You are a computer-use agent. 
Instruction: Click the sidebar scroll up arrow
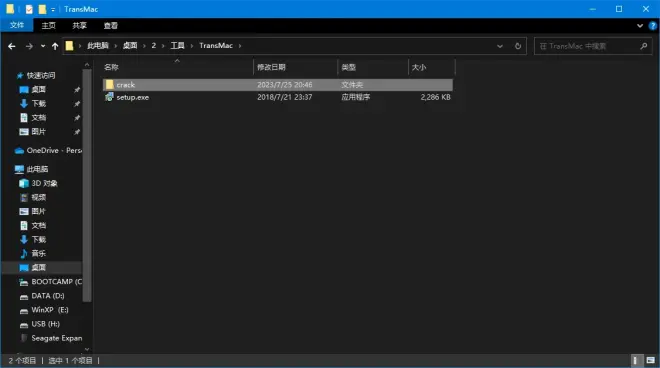(87, 64)
